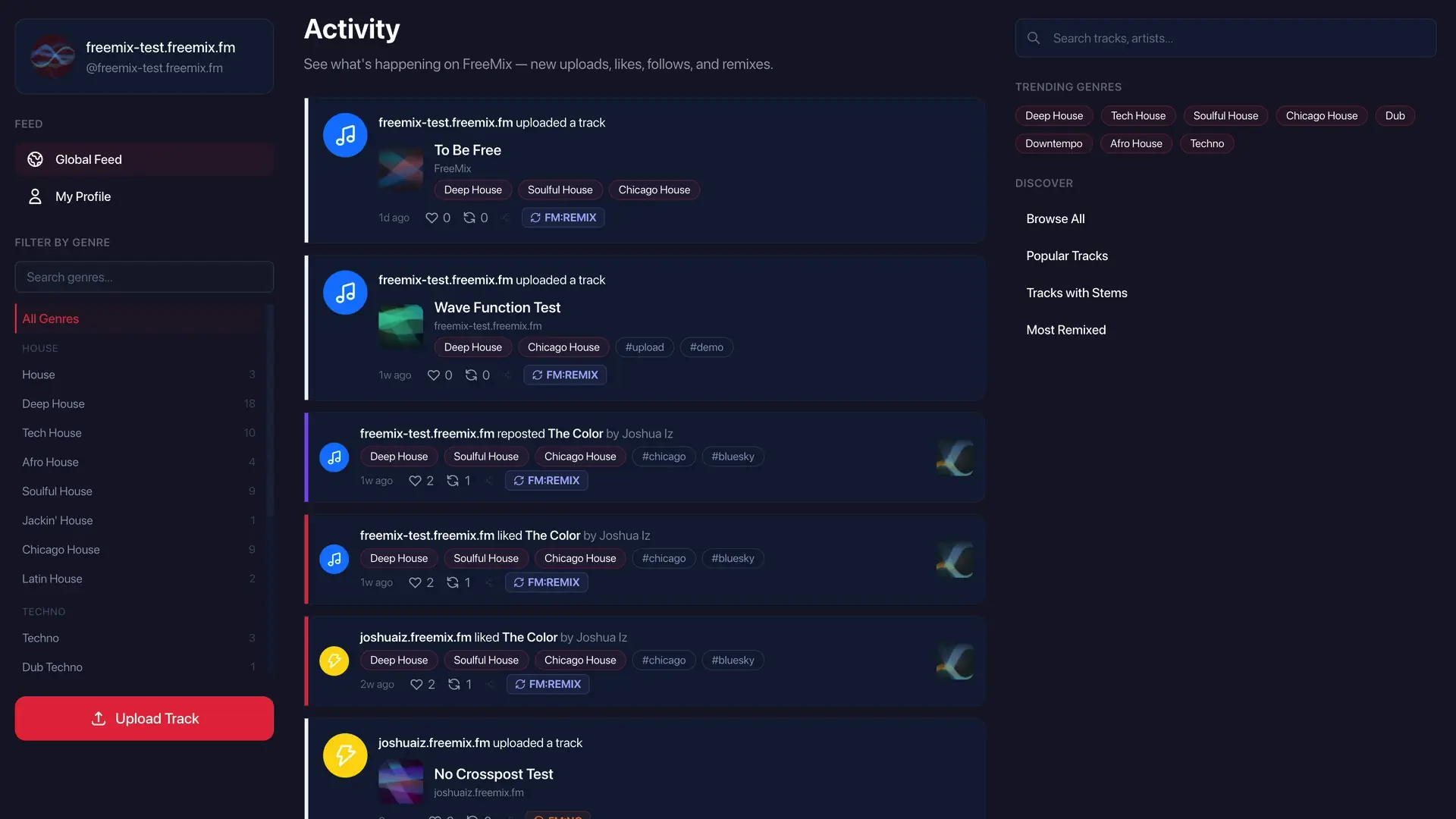Viewport: 1456px width, 819px height.
Task: Select 'Popular Tracks' under Discover
Action: [1067, 256]
